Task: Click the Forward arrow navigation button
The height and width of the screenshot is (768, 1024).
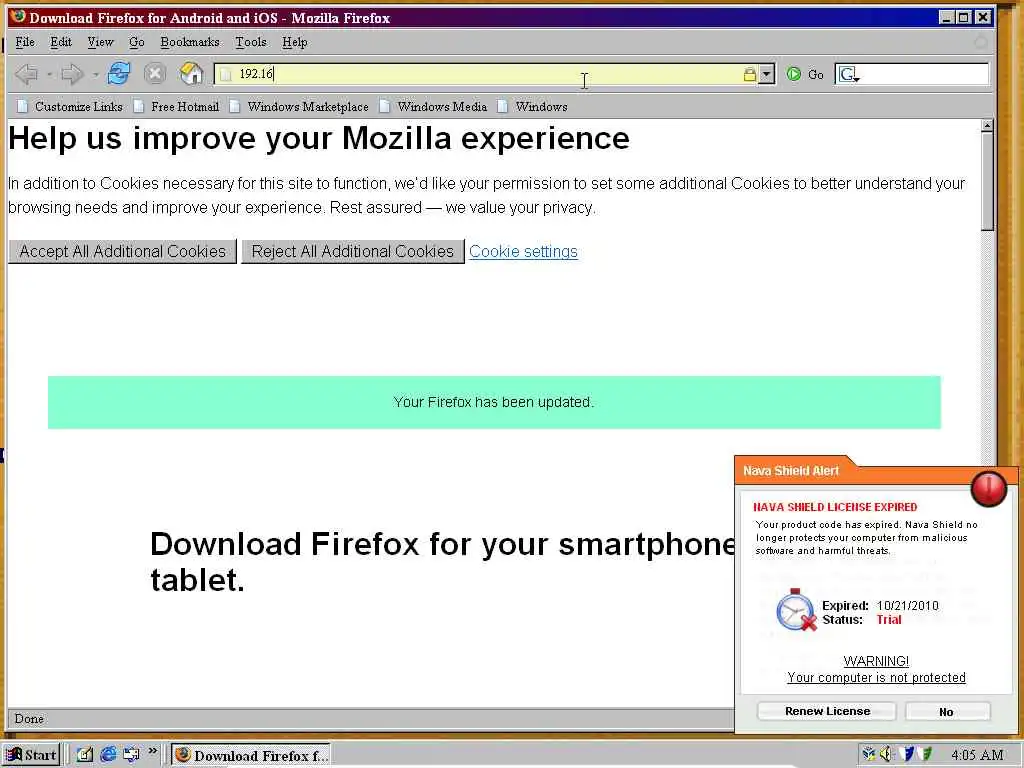Action: pyautogui.click(x=72, y=74)
